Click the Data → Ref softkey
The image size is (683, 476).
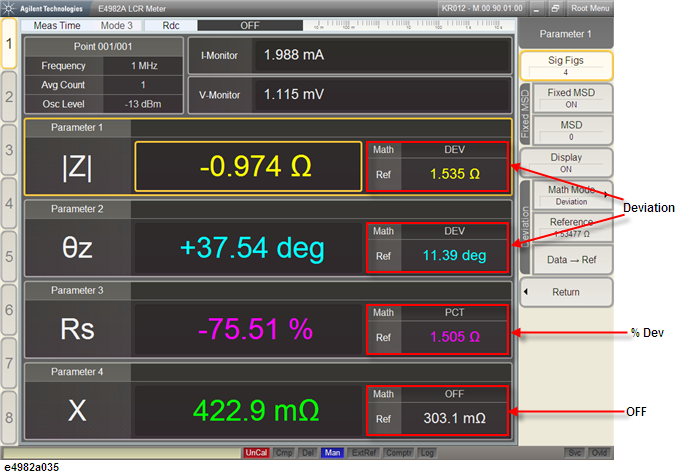pos(571,260)
